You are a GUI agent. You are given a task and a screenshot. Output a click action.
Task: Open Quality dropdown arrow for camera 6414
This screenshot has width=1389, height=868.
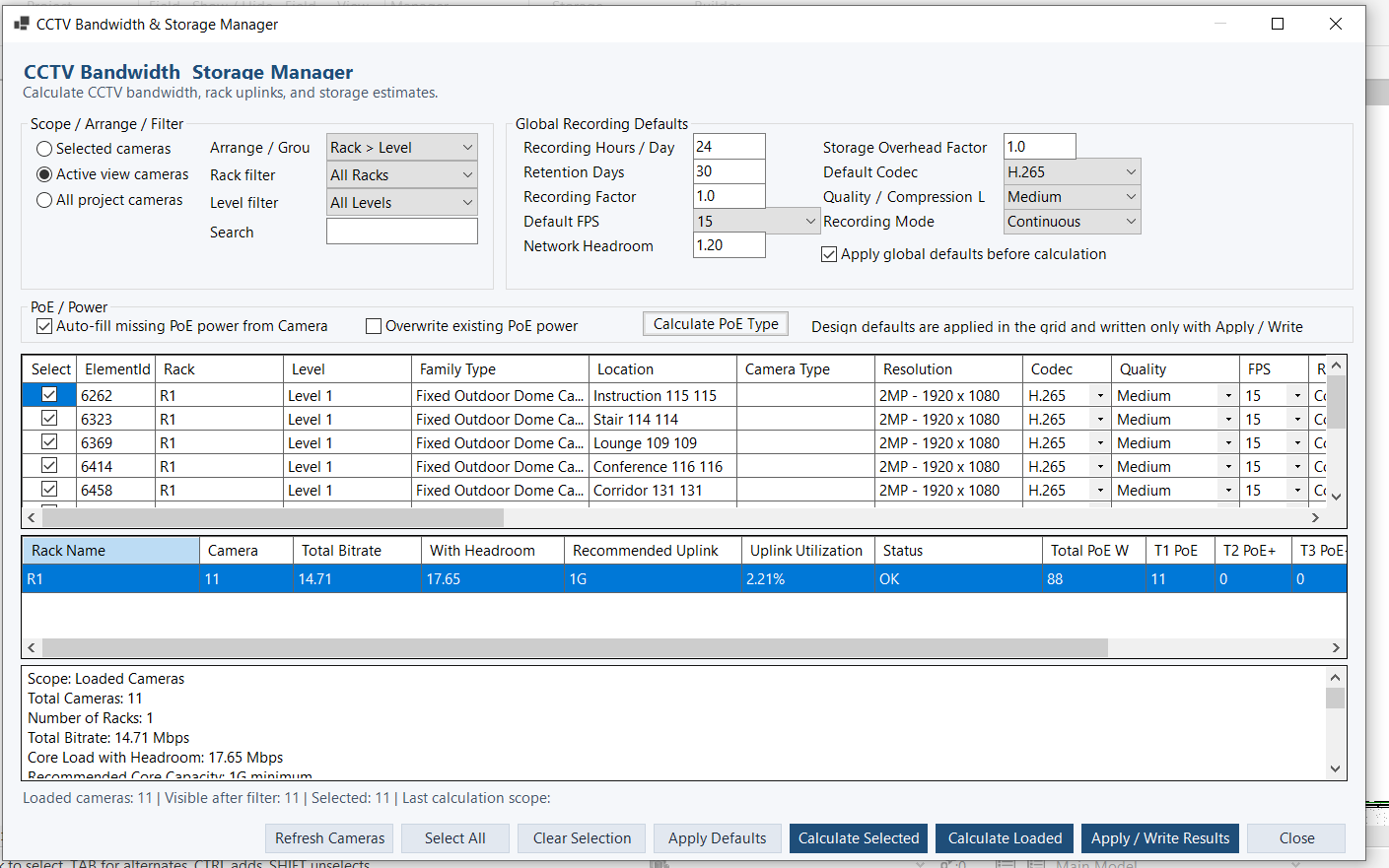[1228, 466]
